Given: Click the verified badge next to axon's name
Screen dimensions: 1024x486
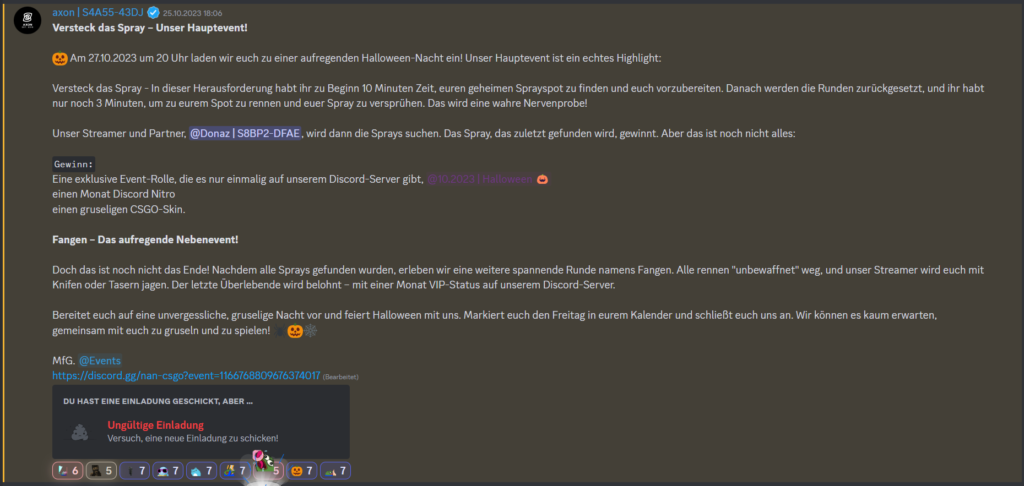Looking at the screenshot, I should [153, 12].
